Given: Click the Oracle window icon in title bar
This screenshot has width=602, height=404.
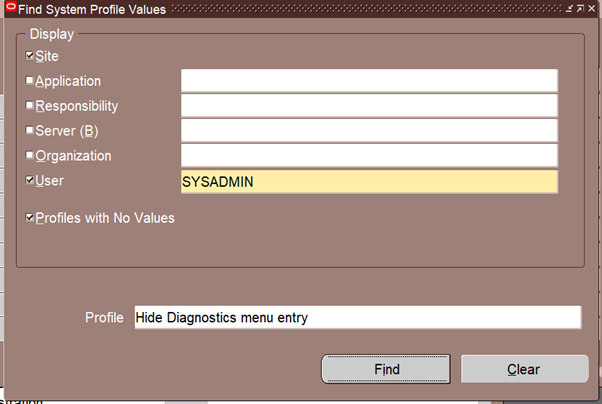Looking at the screenshot, I should point(10,9).
